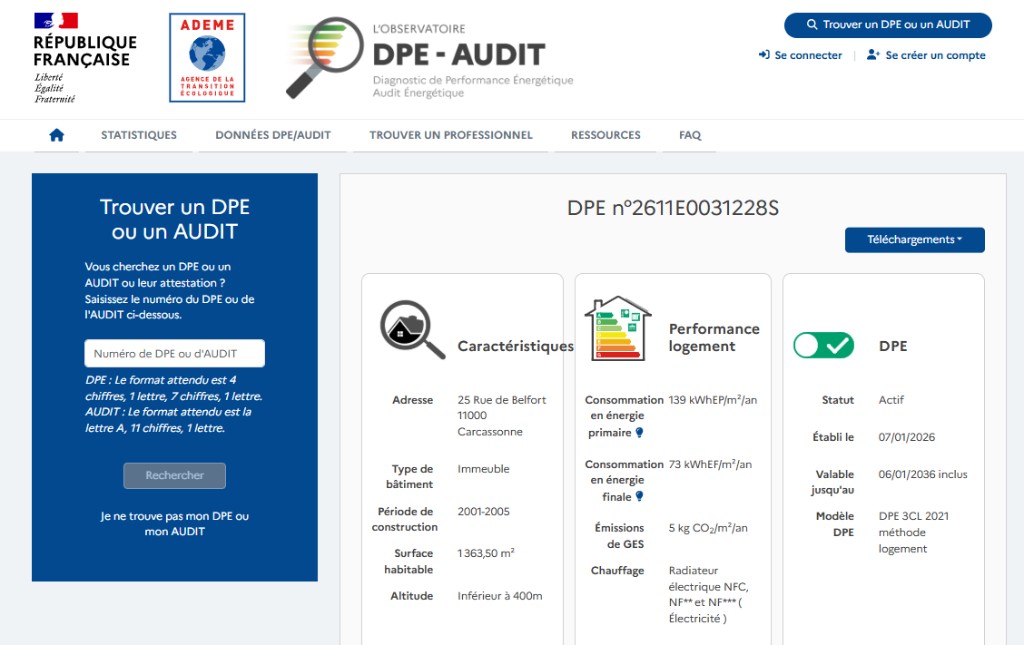This screenshot has height=645, width=1024.
Task: Click the energy-label house Performance icon
Action: [x=618, y=328]
